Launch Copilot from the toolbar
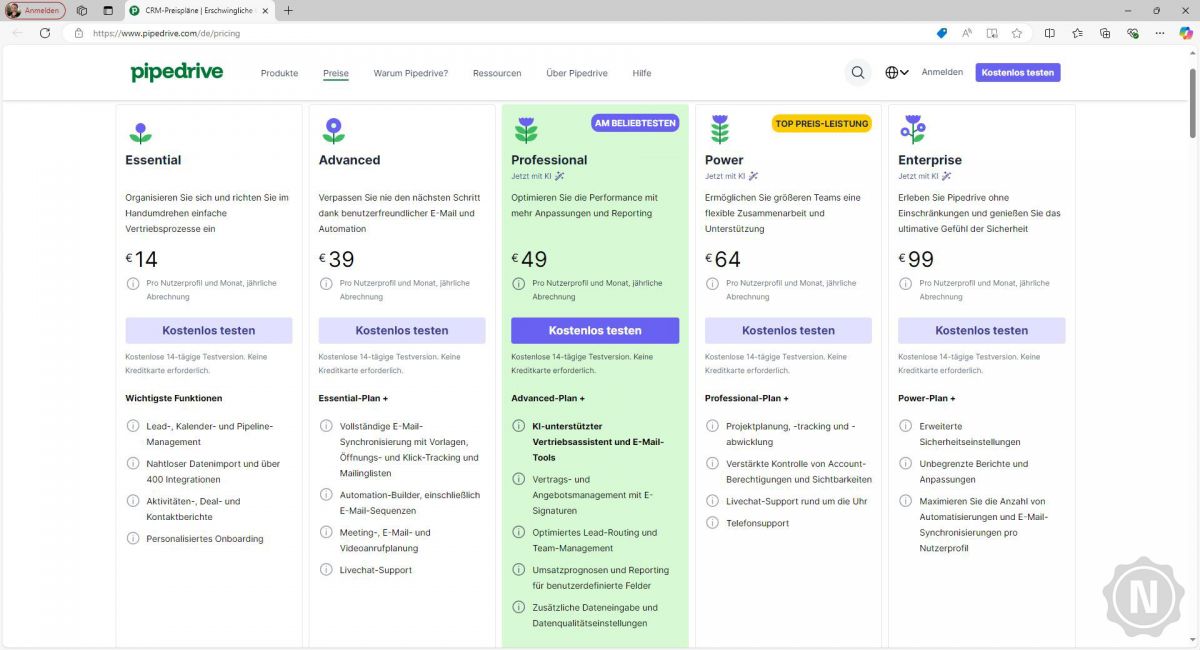This screenshot has height=650, width=1200. pos(1186,33)
